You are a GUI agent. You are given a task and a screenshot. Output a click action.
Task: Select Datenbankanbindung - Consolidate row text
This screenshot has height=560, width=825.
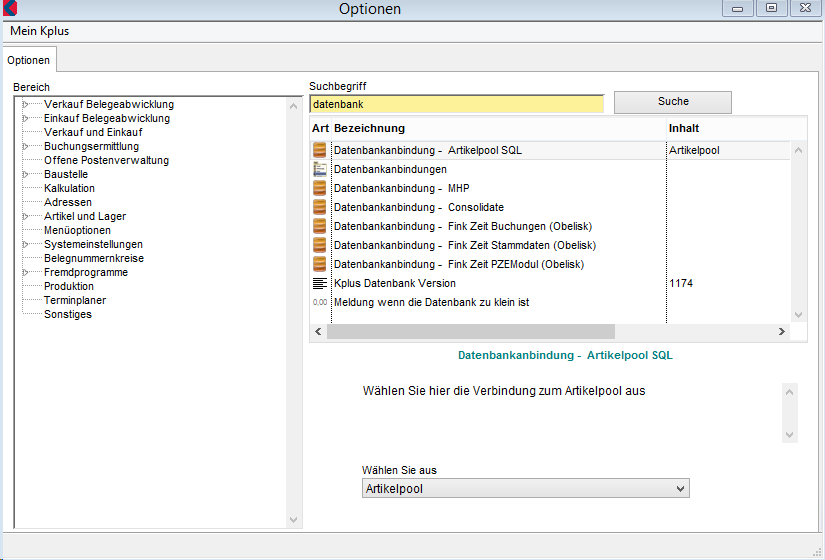point(419,207)
